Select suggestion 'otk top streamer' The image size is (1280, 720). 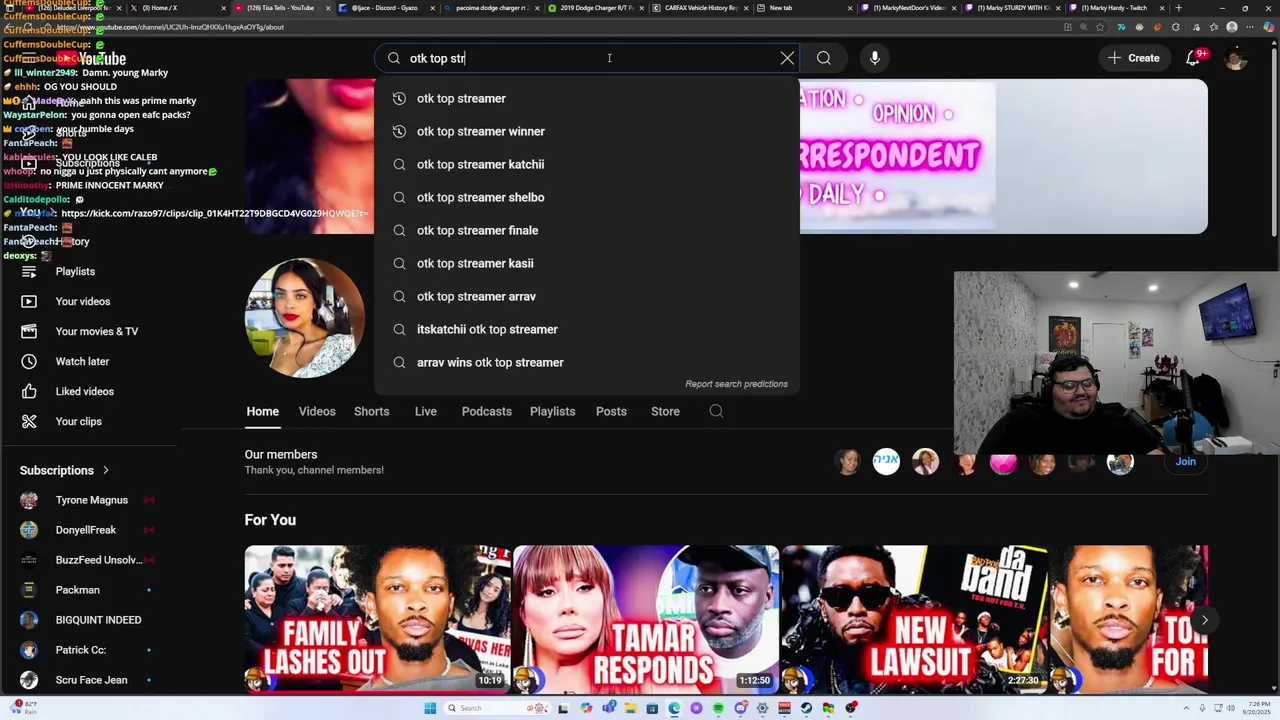(587, 98)
